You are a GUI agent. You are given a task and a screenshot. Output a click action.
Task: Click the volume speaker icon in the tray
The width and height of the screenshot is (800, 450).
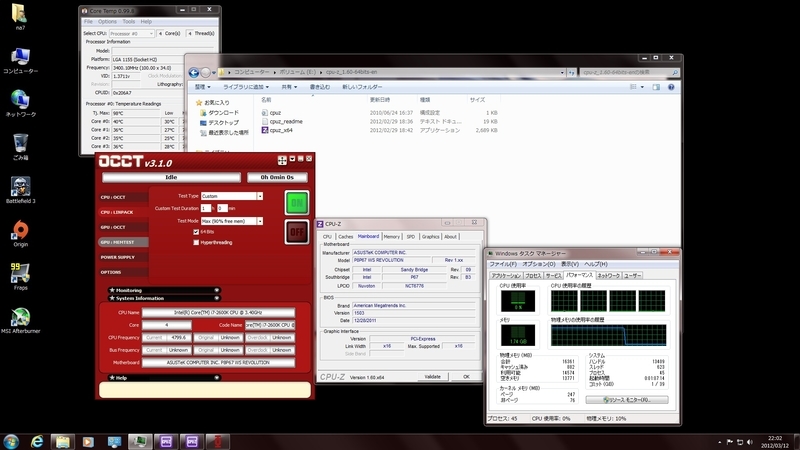750,442
